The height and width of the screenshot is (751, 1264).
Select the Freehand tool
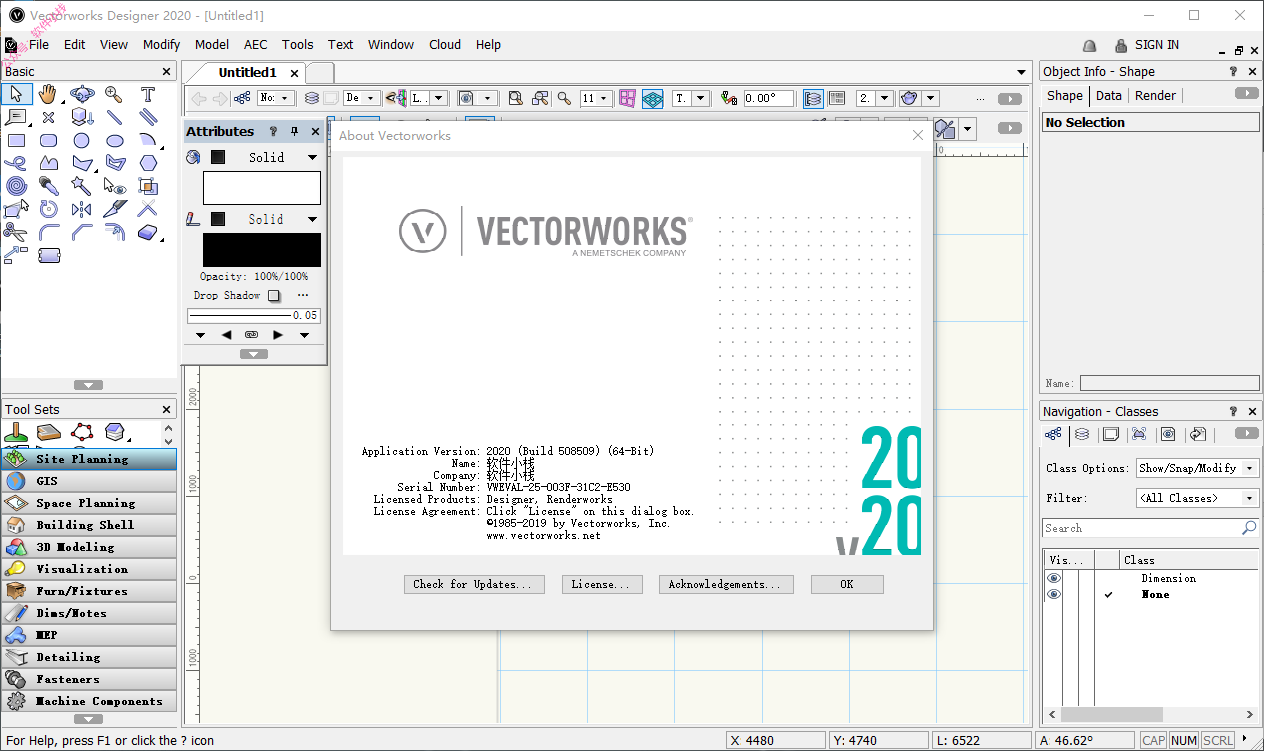coord(16,162)
